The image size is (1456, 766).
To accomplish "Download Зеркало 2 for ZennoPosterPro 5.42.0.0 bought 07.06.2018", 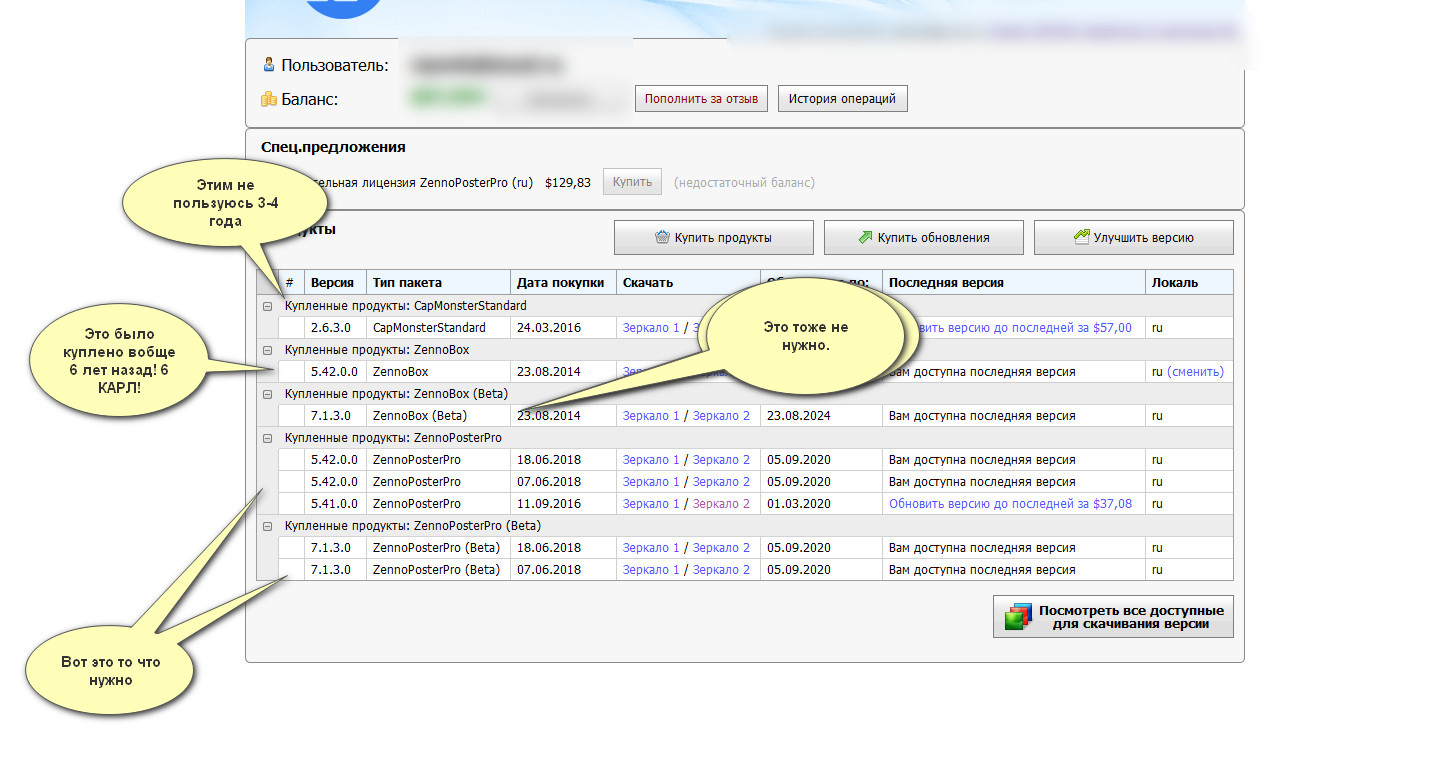I will (721, 482).
